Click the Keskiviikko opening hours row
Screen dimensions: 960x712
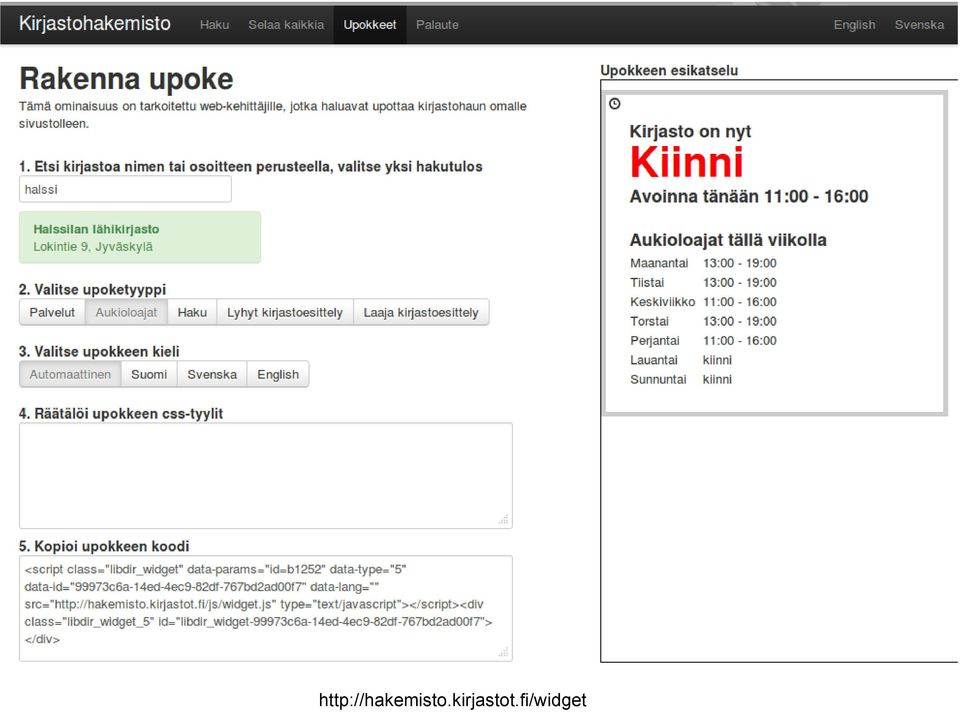point(703,302)
